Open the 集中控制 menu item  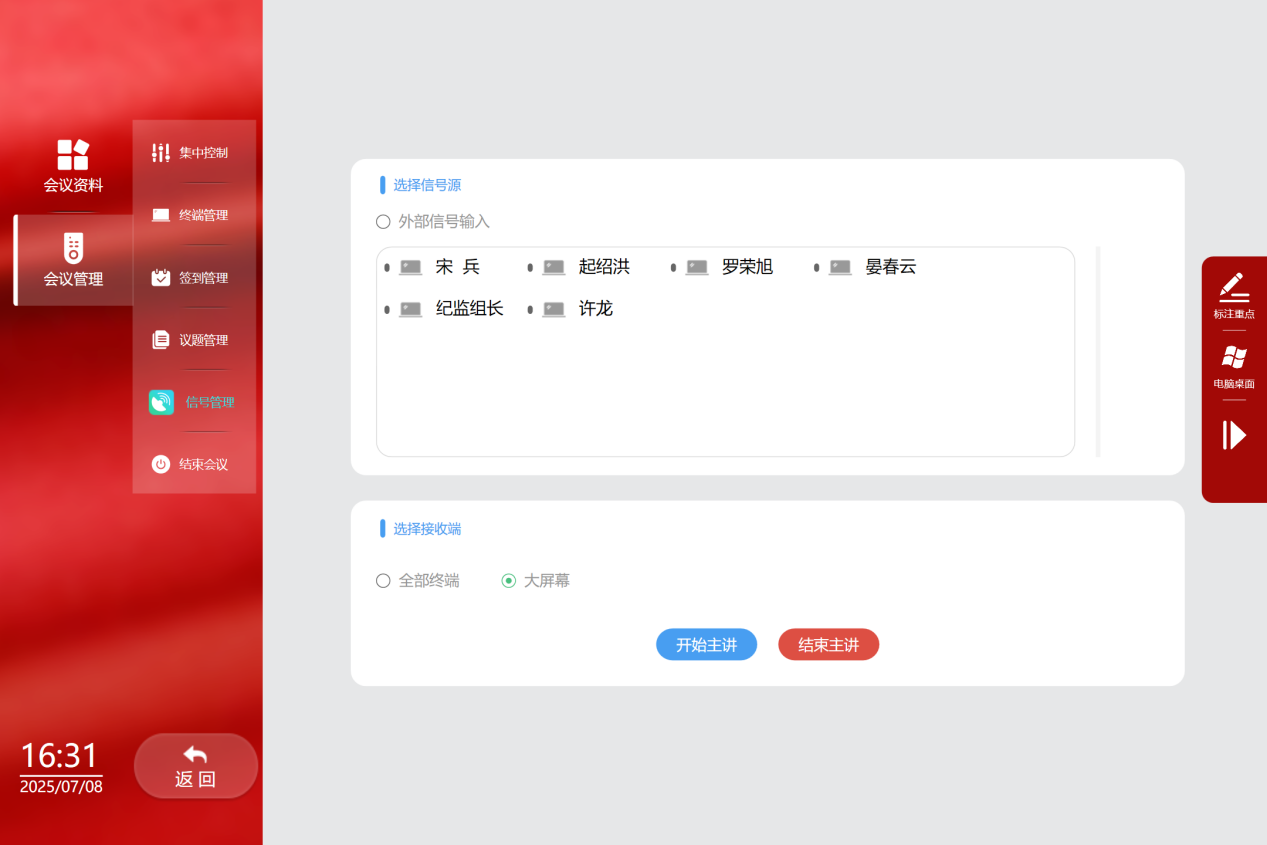tap(194, 153)
